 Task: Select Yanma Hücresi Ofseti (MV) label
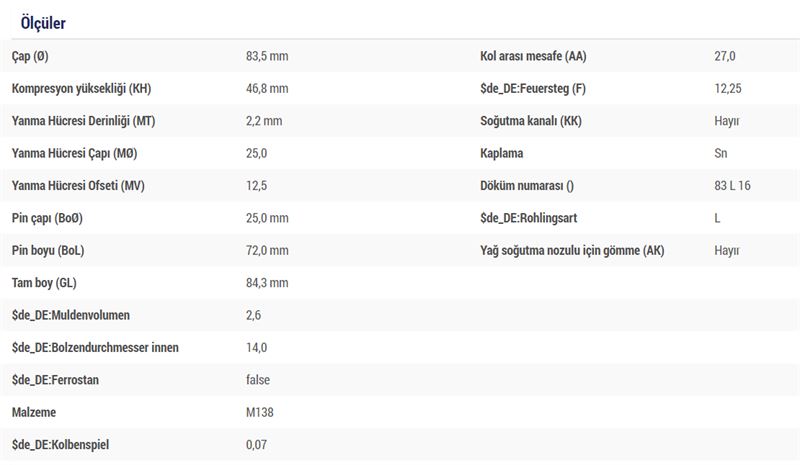[x=78, y=185]
